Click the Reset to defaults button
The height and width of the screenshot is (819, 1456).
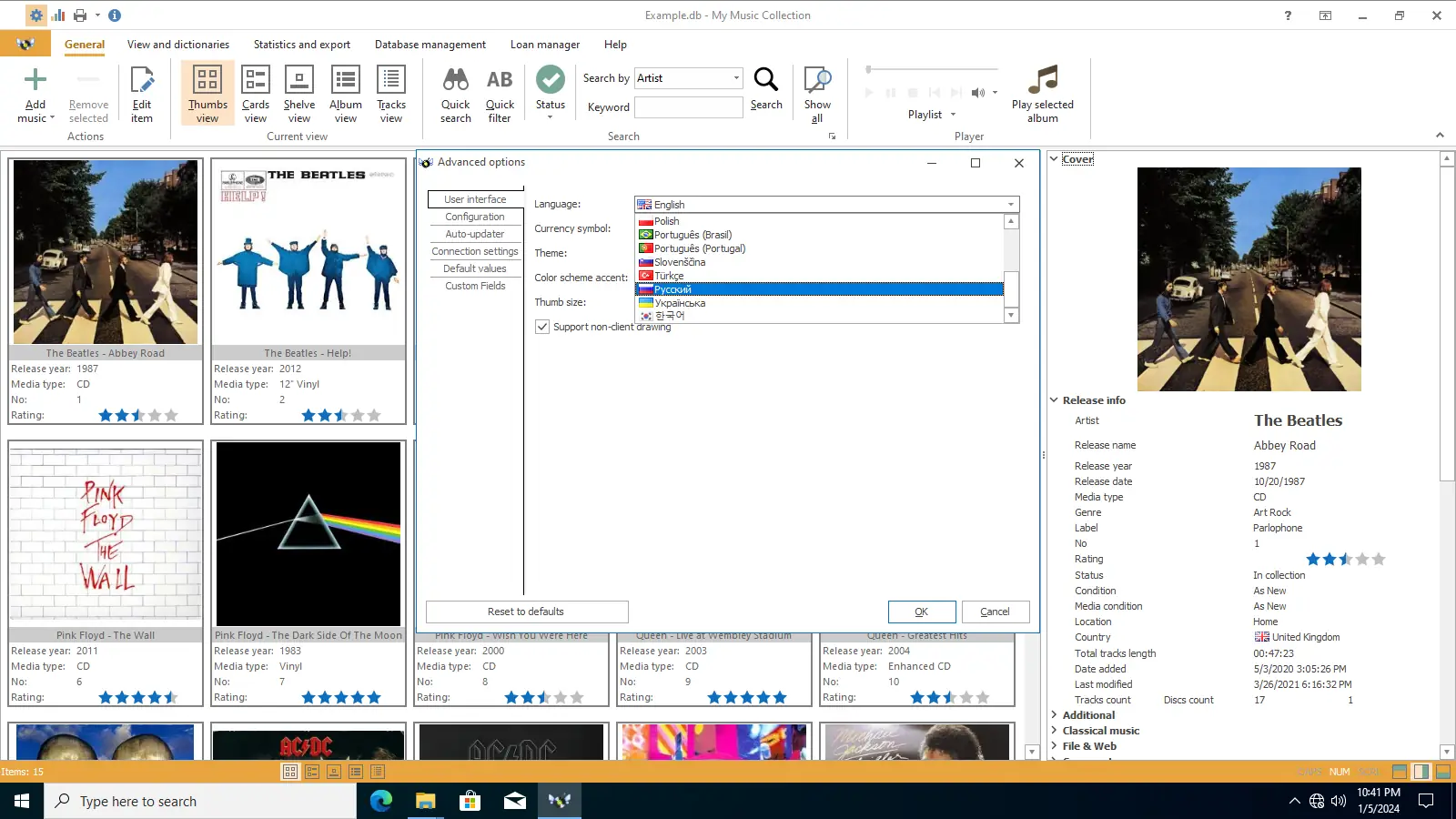(x=526, y=612)
